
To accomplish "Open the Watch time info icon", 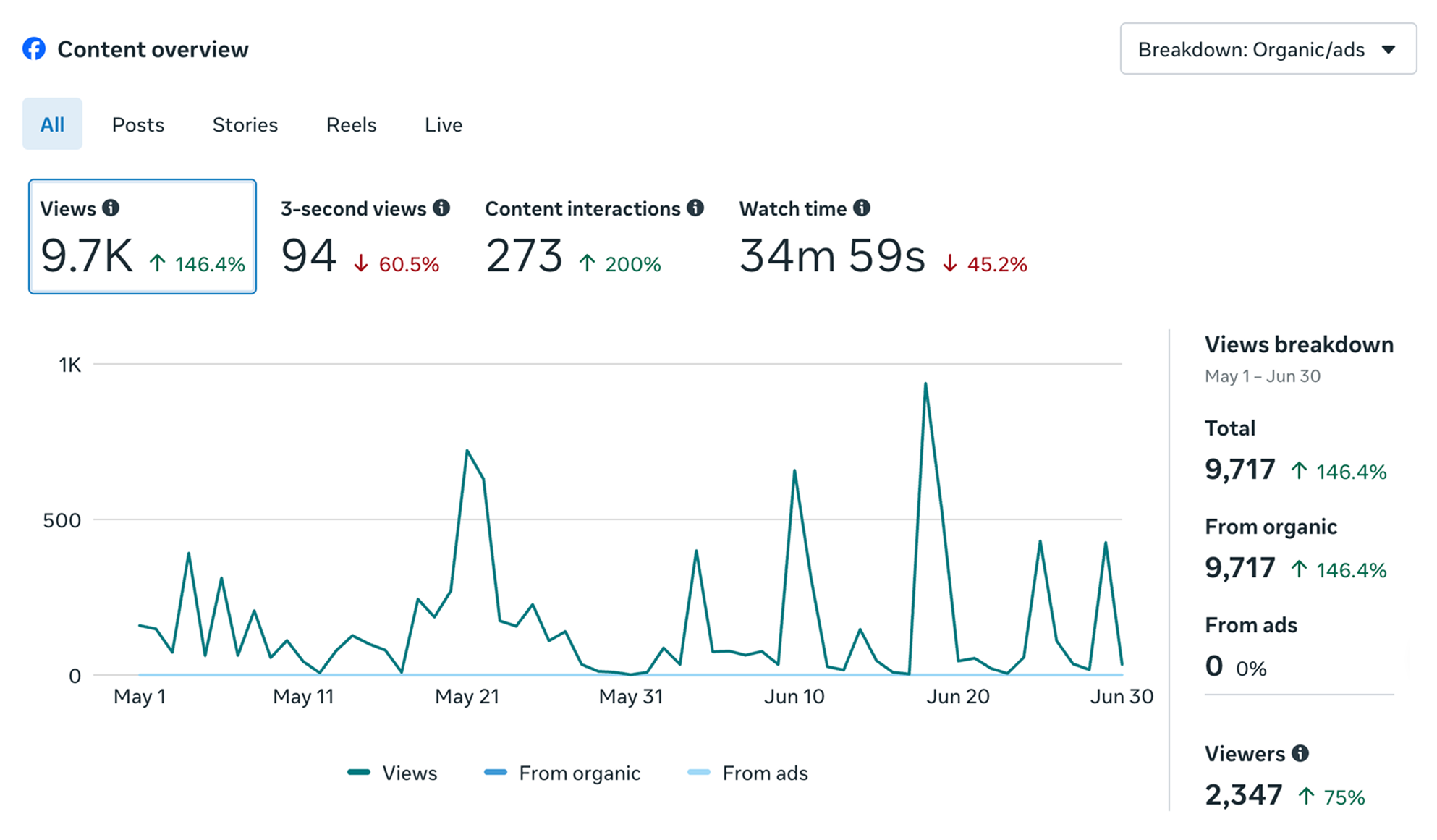I will coord(862,208).
